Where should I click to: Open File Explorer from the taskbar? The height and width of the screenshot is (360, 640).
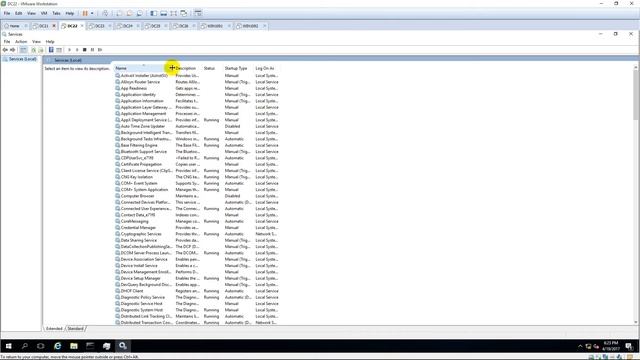point(74,346)
